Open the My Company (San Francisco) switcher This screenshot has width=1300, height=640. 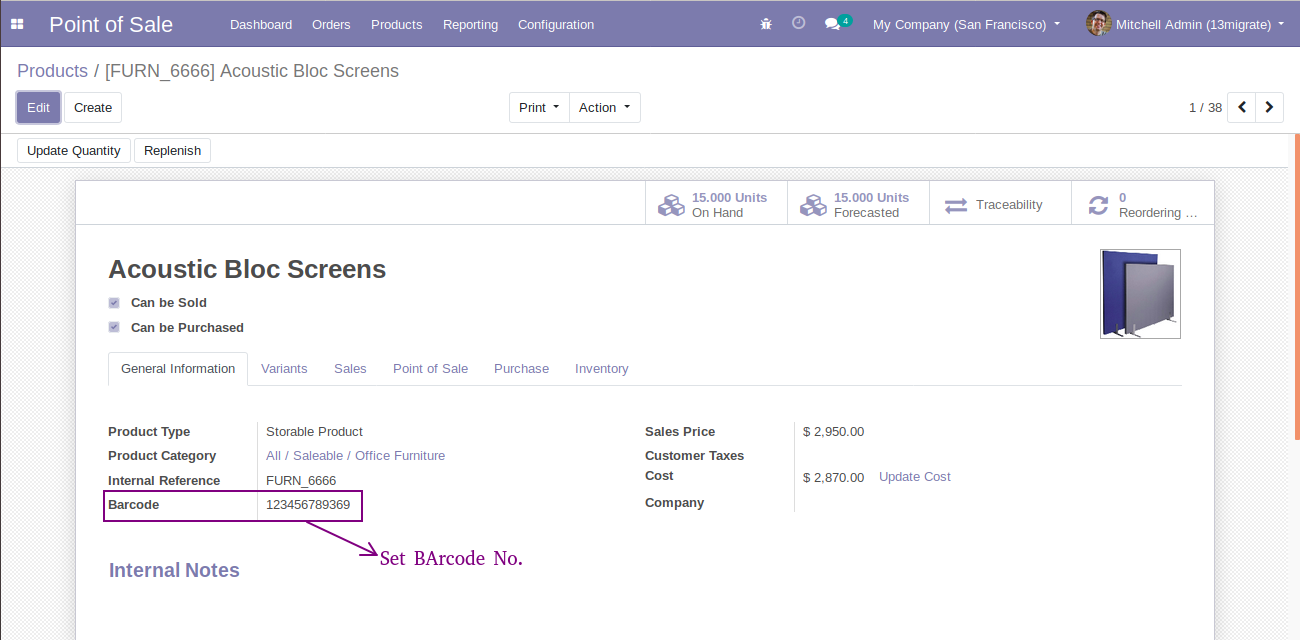(x=966, y=24)
